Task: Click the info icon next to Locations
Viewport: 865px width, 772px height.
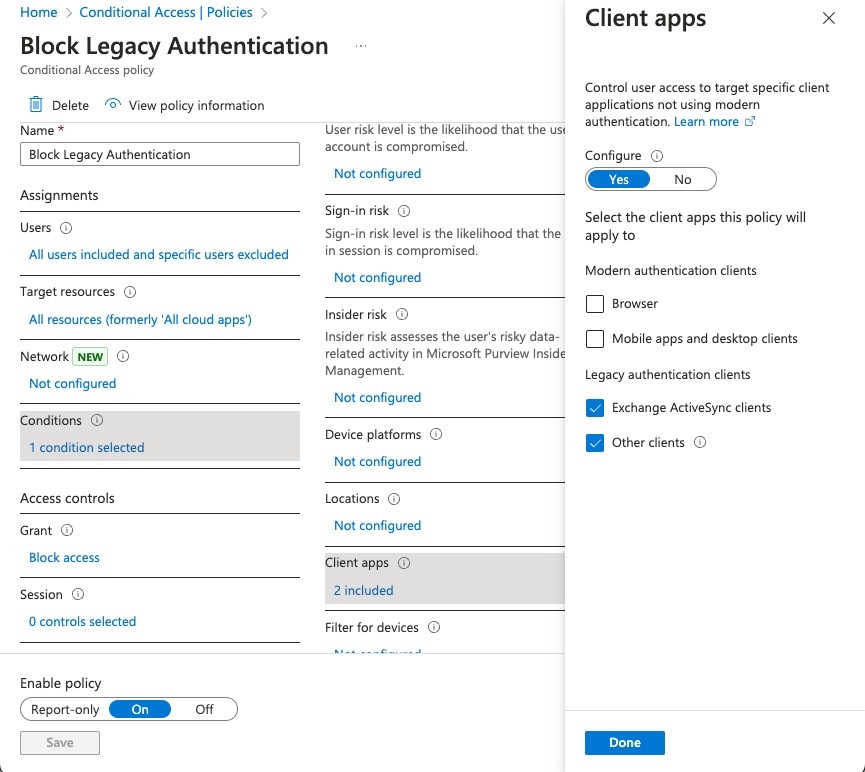Action: coord(394,499)
